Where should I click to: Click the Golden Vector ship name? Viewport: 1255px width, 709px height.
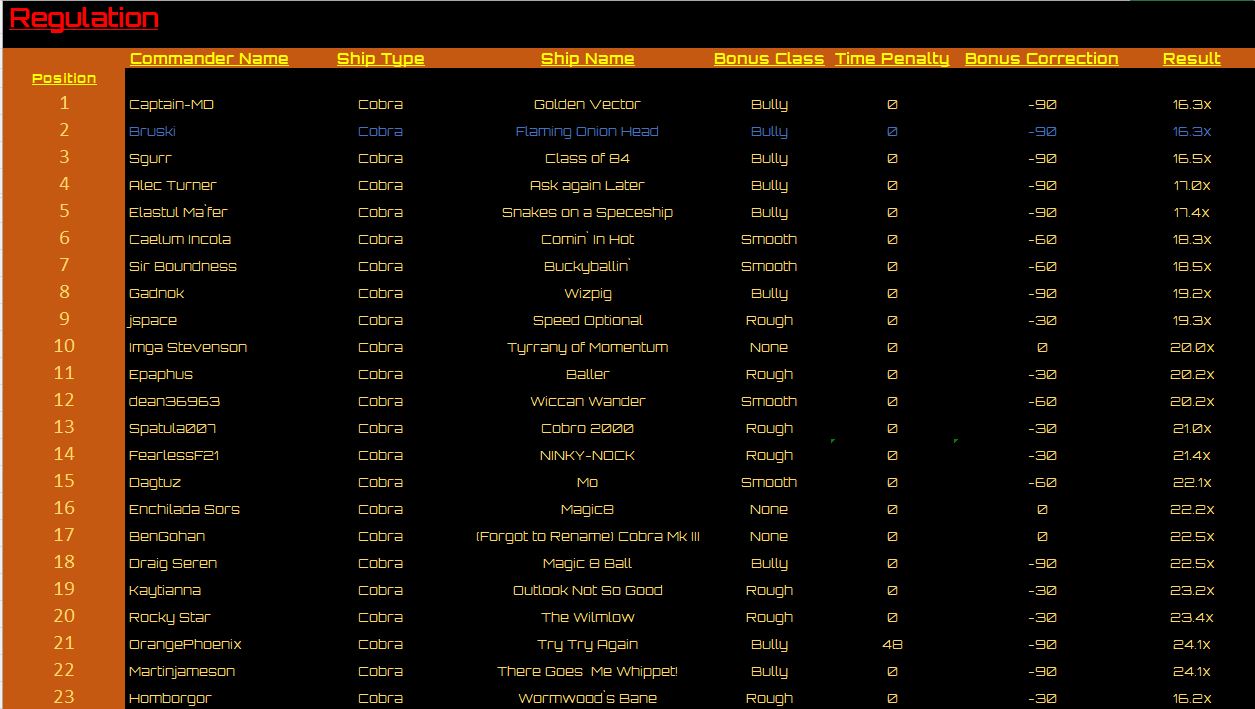[x=587, y=104]
